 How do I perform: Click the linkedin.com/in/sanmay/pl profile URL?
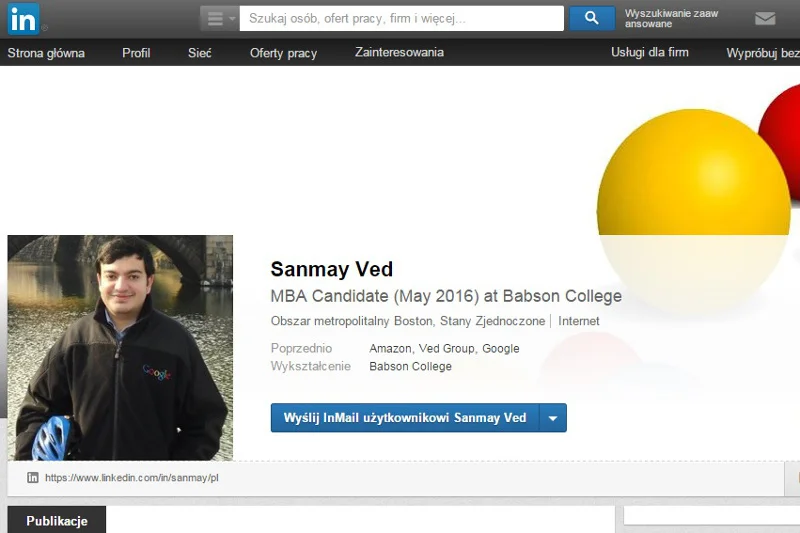click(132, 478)
